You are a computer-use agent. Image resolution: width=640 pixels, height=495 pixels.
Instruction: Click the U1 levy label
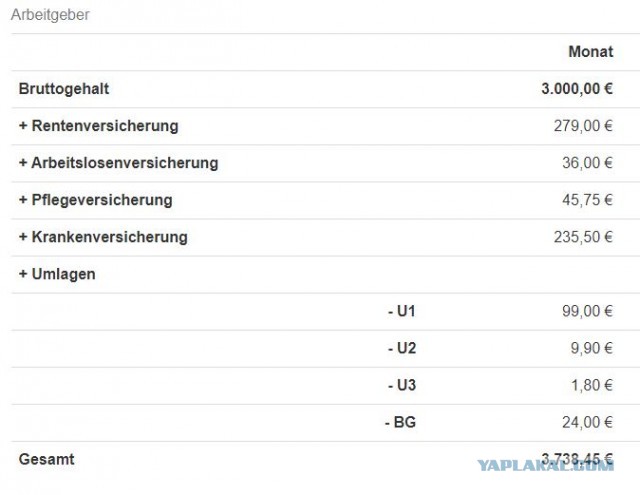[401, 311]
